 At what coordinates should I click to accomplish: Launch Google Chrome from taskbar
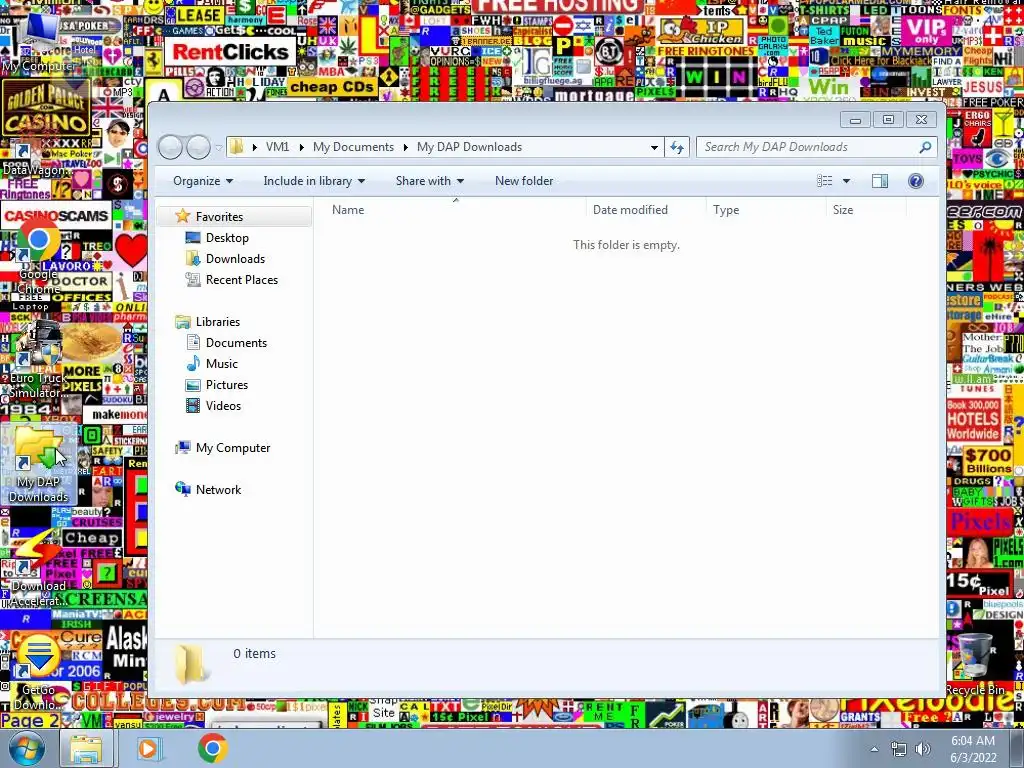[212, 748]
